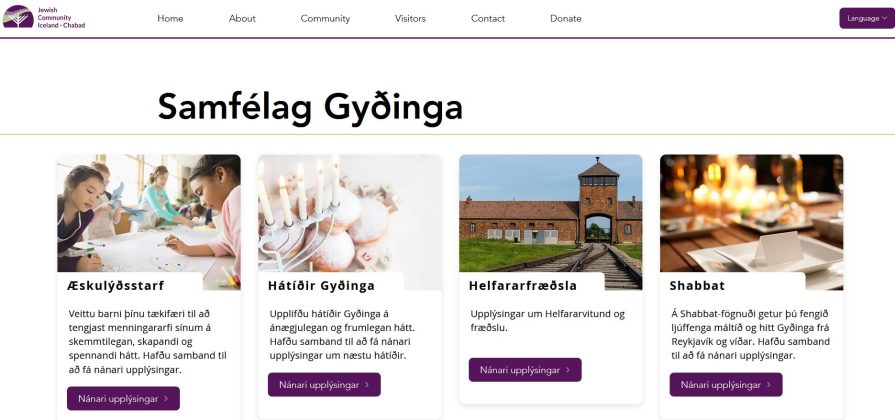Click Nánari upplýsingar under Helfararfræðsla
895x420 pixels.
click(x=525, y=370)
